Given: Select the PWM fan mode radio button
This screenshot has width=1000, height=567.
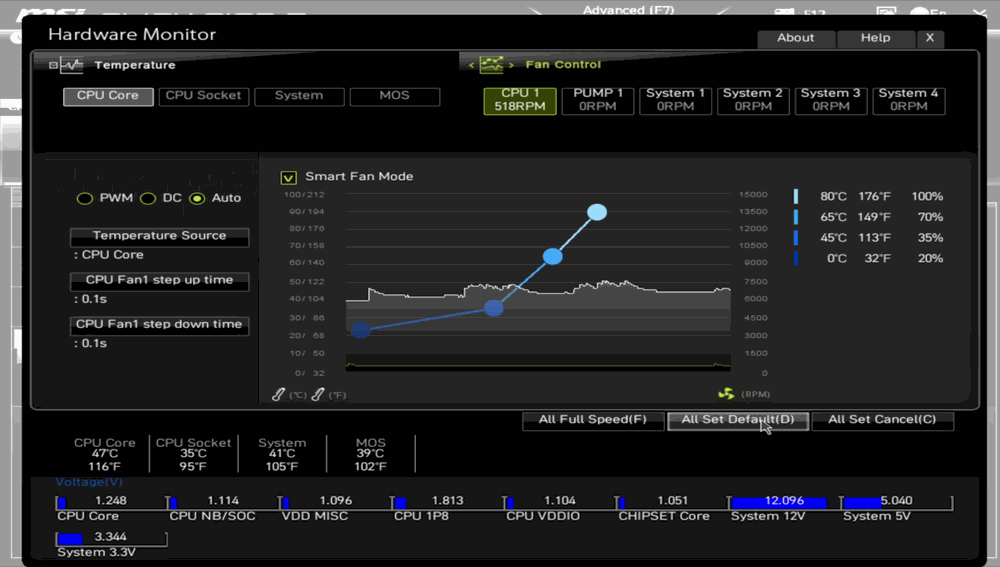Looking at the screenshot, I should click(85, 198).
